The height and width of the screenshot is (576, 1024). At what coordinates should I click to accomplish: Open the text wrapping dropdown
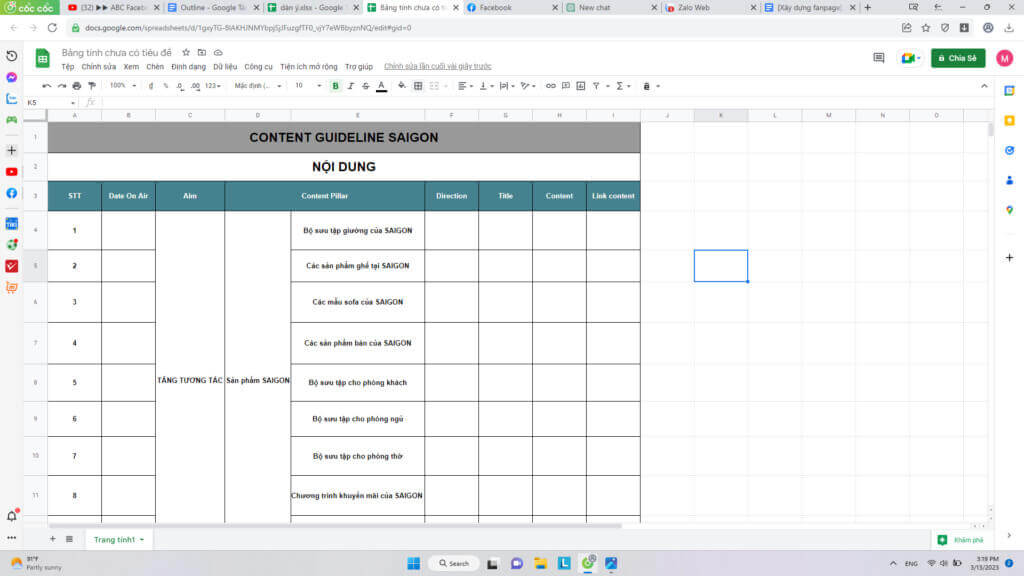point(507,86)
